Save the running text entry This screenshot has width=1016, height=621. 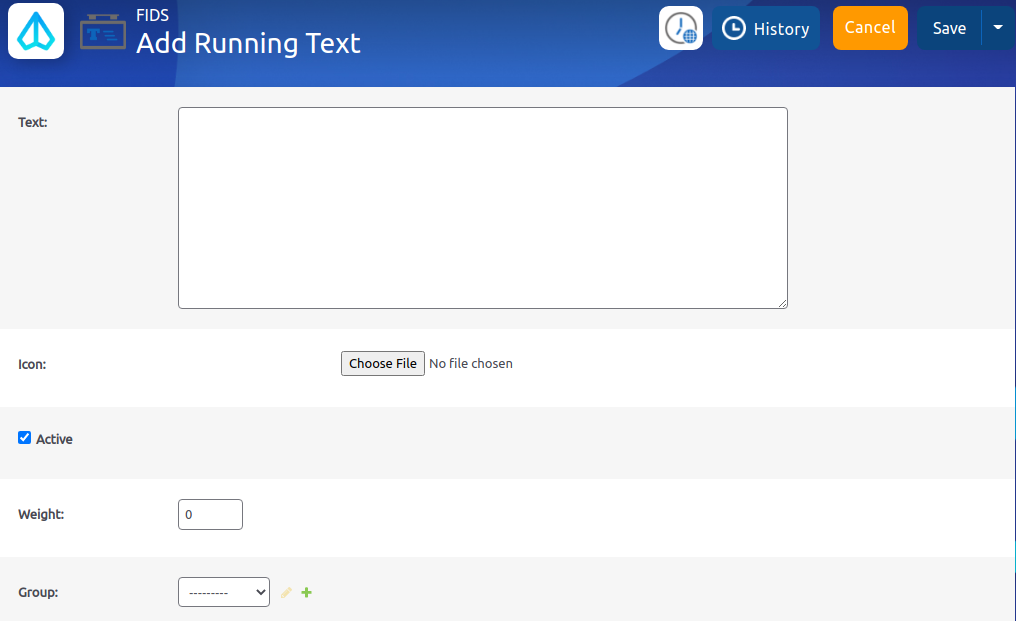(x=948, y=29)
